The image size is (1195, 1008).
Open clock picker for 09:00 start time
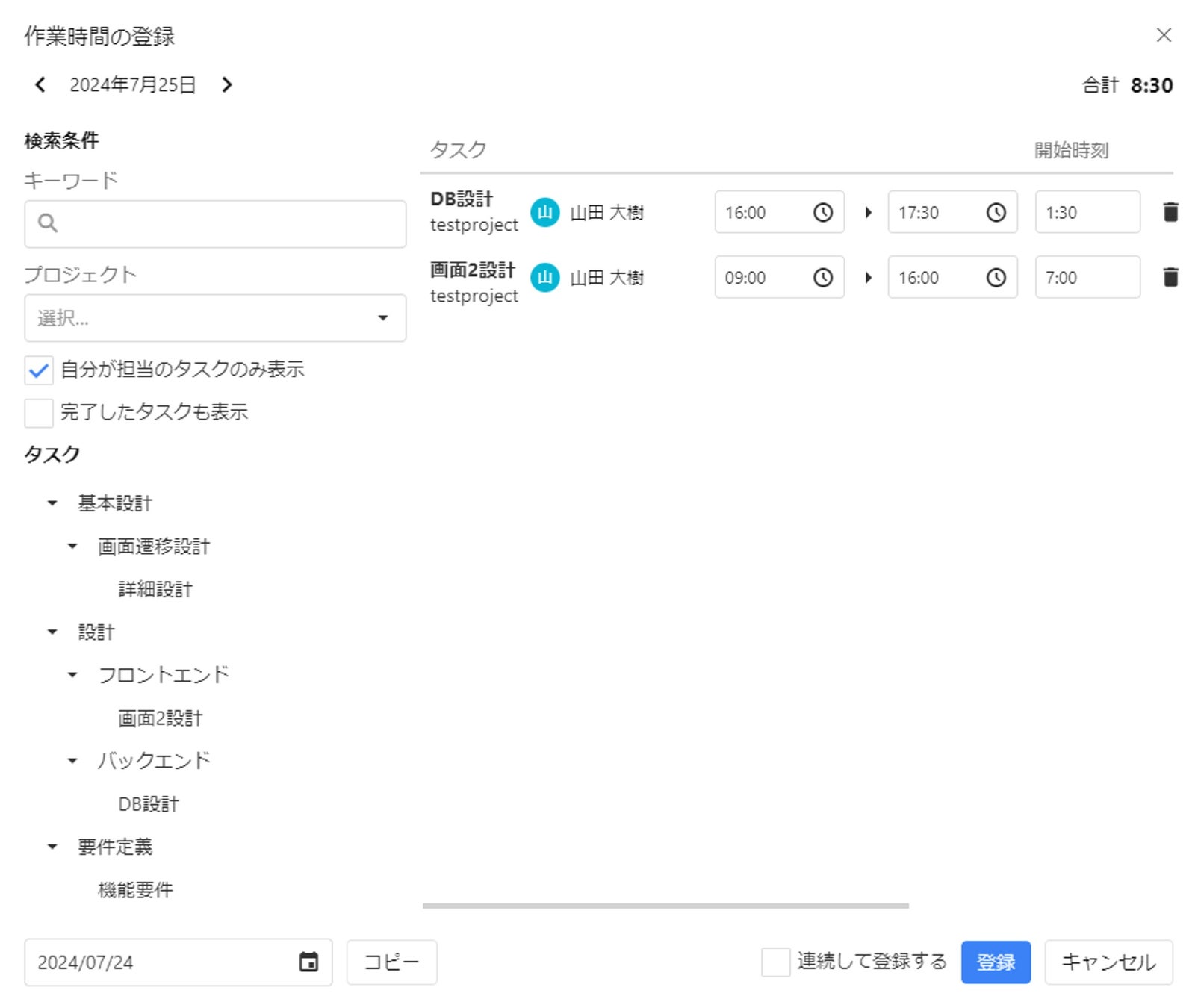coord(822,277)
